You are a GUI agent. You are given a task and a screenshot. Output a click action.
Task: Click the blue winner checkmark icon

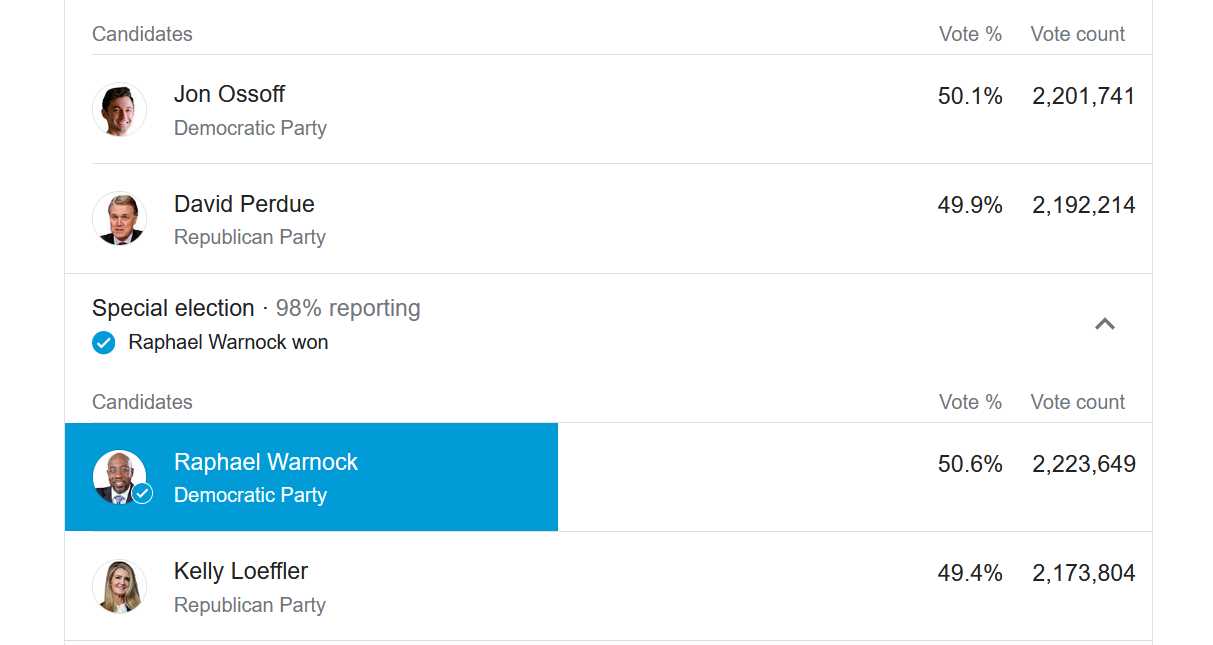(103, 343)
